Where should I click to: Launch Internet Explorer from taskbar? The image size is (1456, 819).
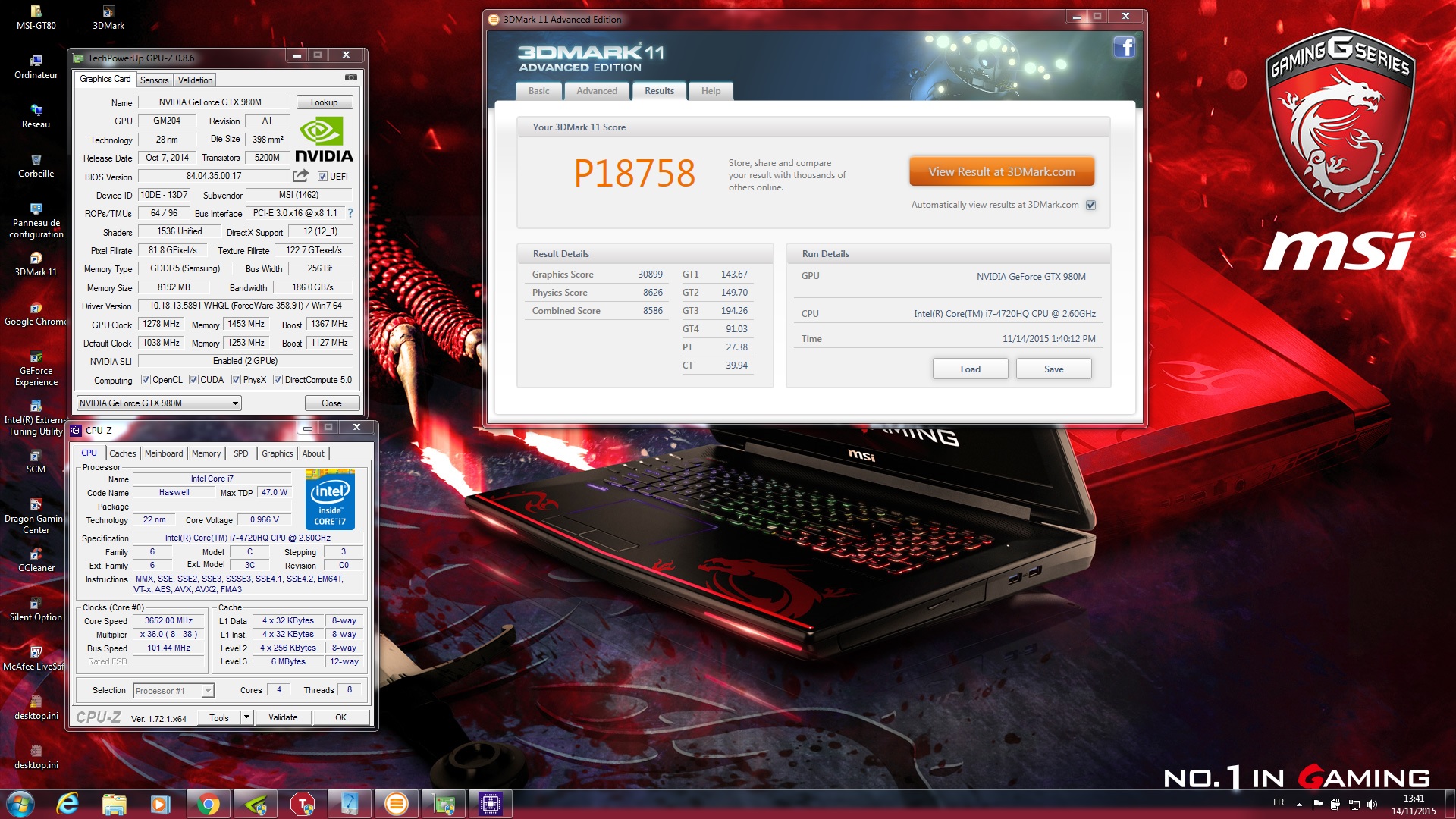[x=68, y=804]
